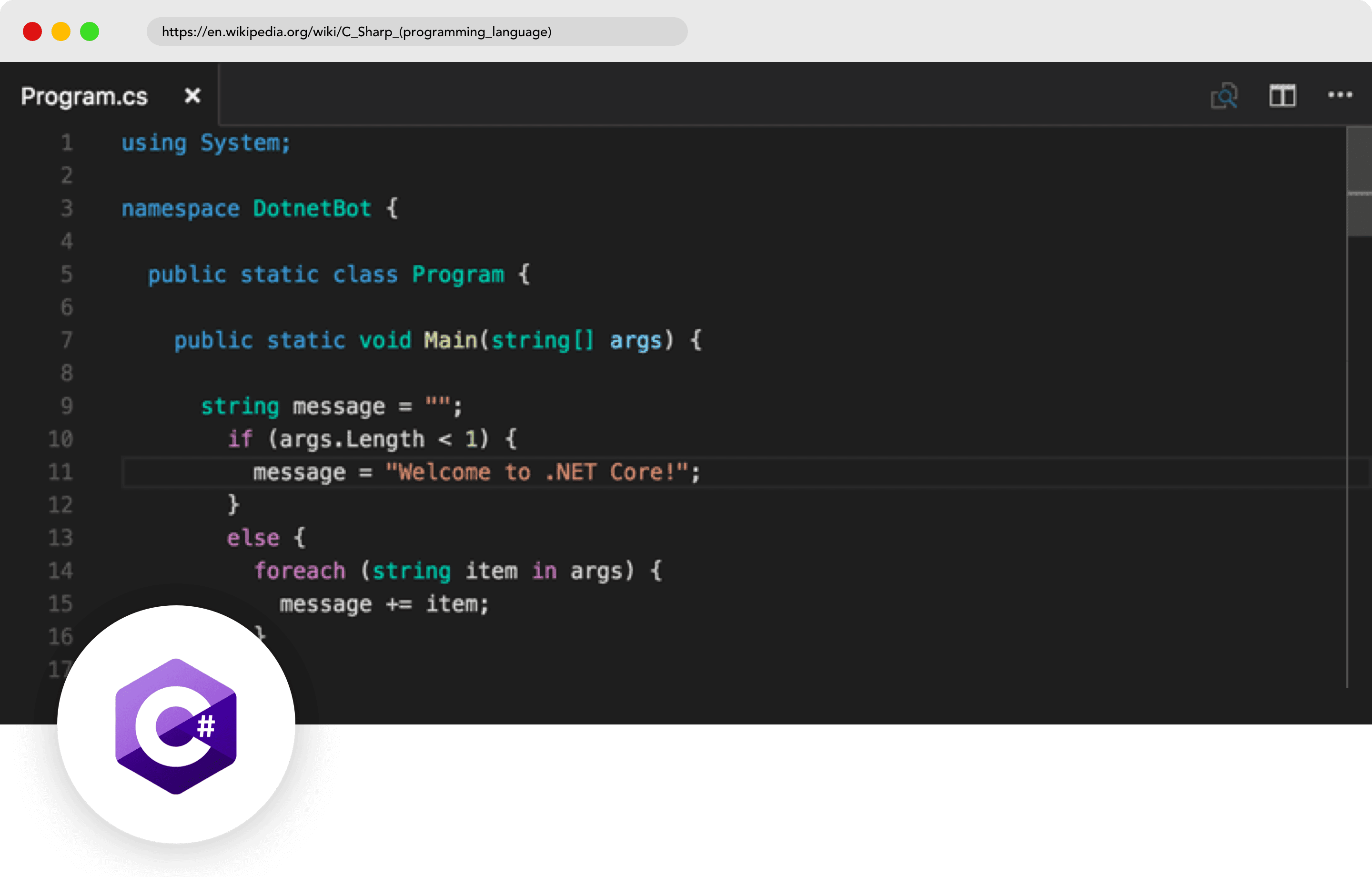Click line number 3 in the gutter
The image size is (1372, 877).
coord(67,209)
